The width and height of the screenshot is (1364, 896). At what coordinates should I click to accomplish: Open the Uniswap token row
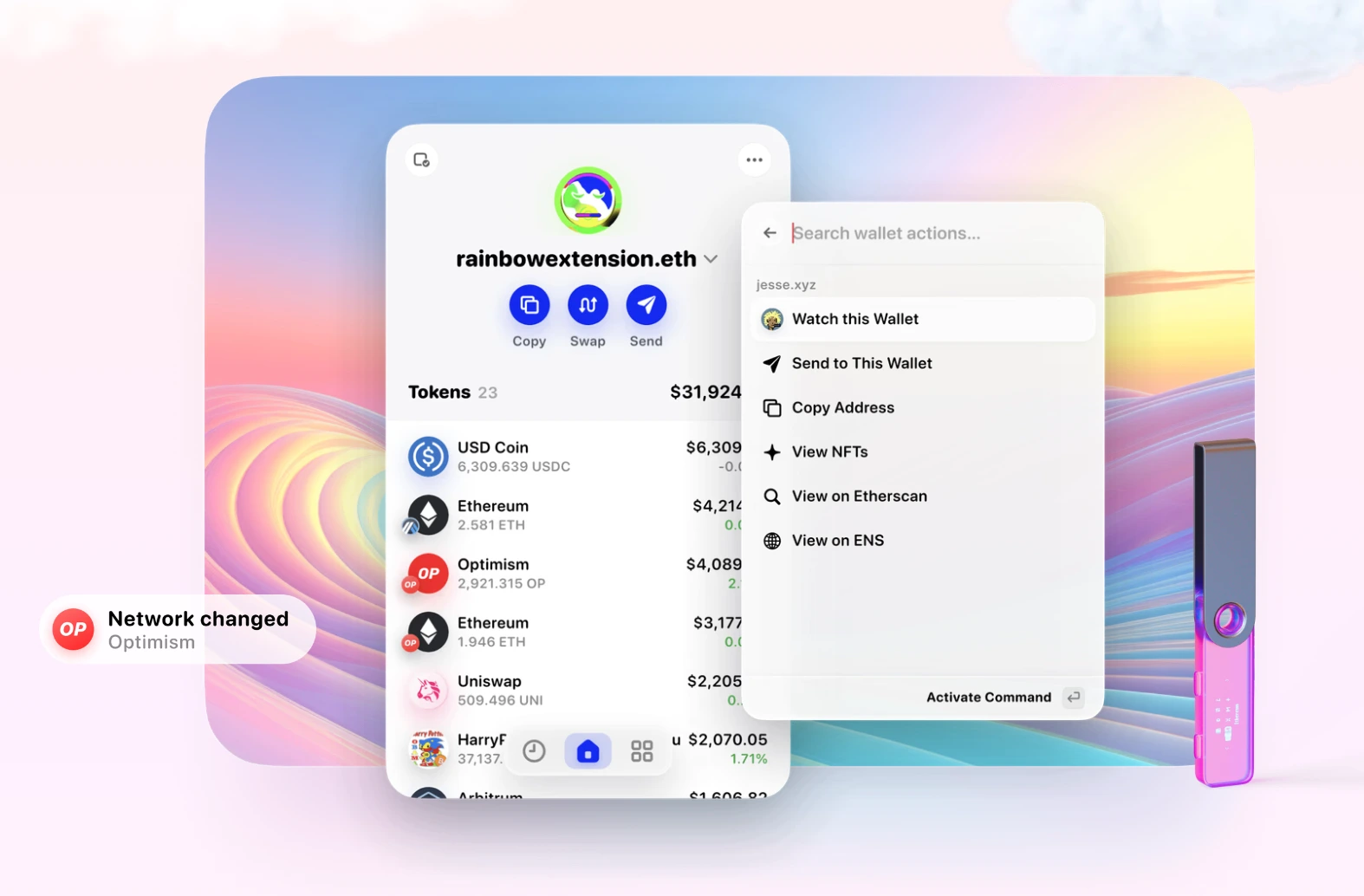coord(575,691)
